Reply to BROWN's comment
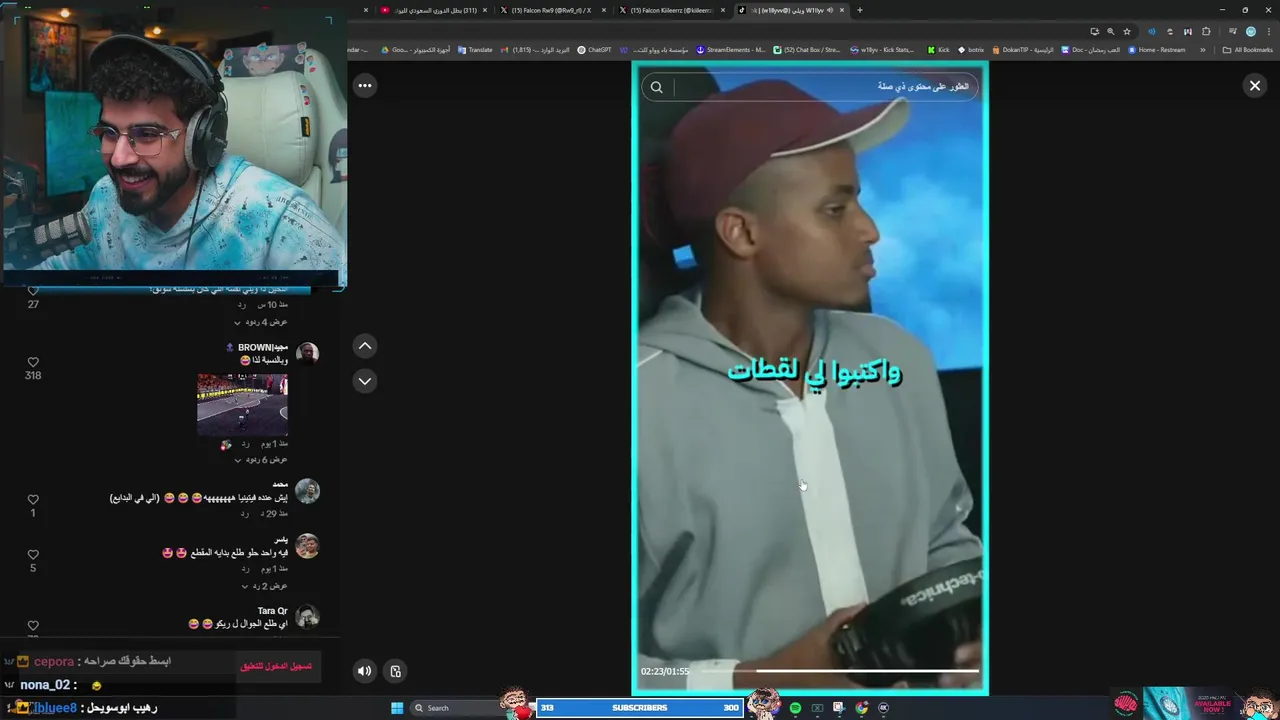Image resolution: width=1280 pixels, height=720 pixels. click(x=244, y=443)
